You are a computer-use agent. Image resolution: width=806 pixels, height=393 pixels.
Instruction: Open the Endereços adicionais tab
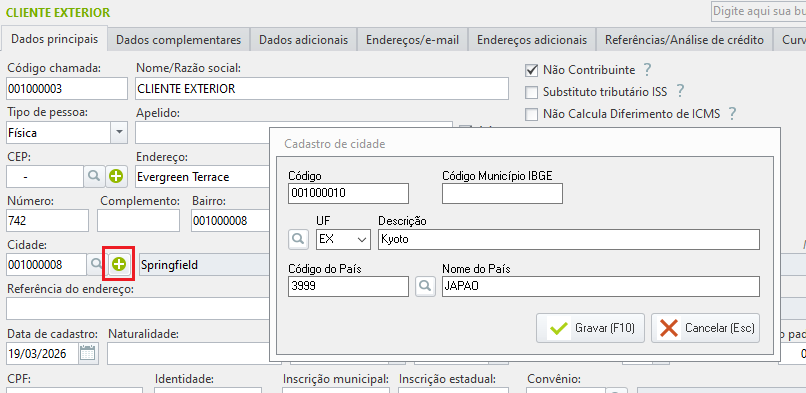[x=532, y=40]
